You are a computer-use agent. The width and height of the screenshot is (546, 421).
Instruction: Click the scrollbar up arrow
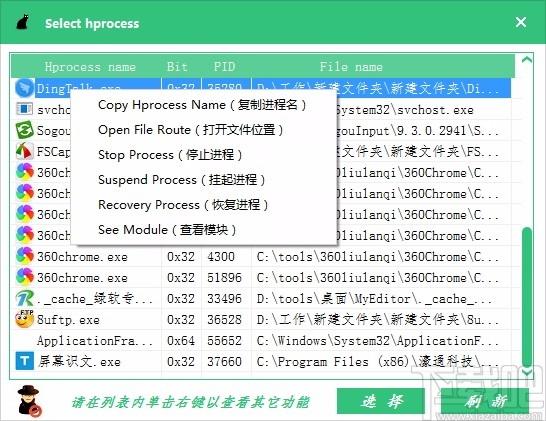click(527, 60)
